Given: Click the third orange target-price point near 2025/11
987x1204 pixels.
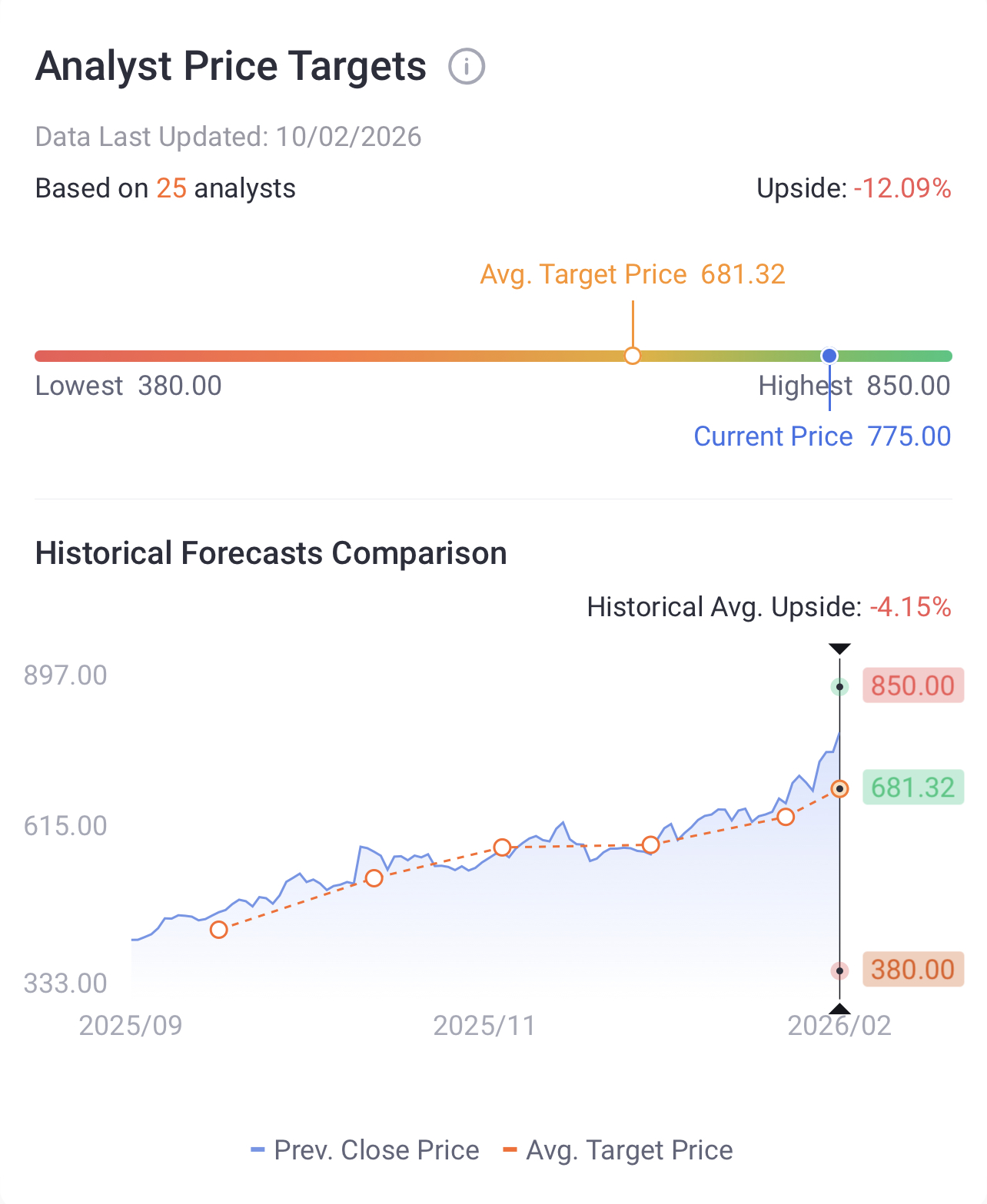Looking at the screenshot, I should pyautogui.click(x=502, y=847).
